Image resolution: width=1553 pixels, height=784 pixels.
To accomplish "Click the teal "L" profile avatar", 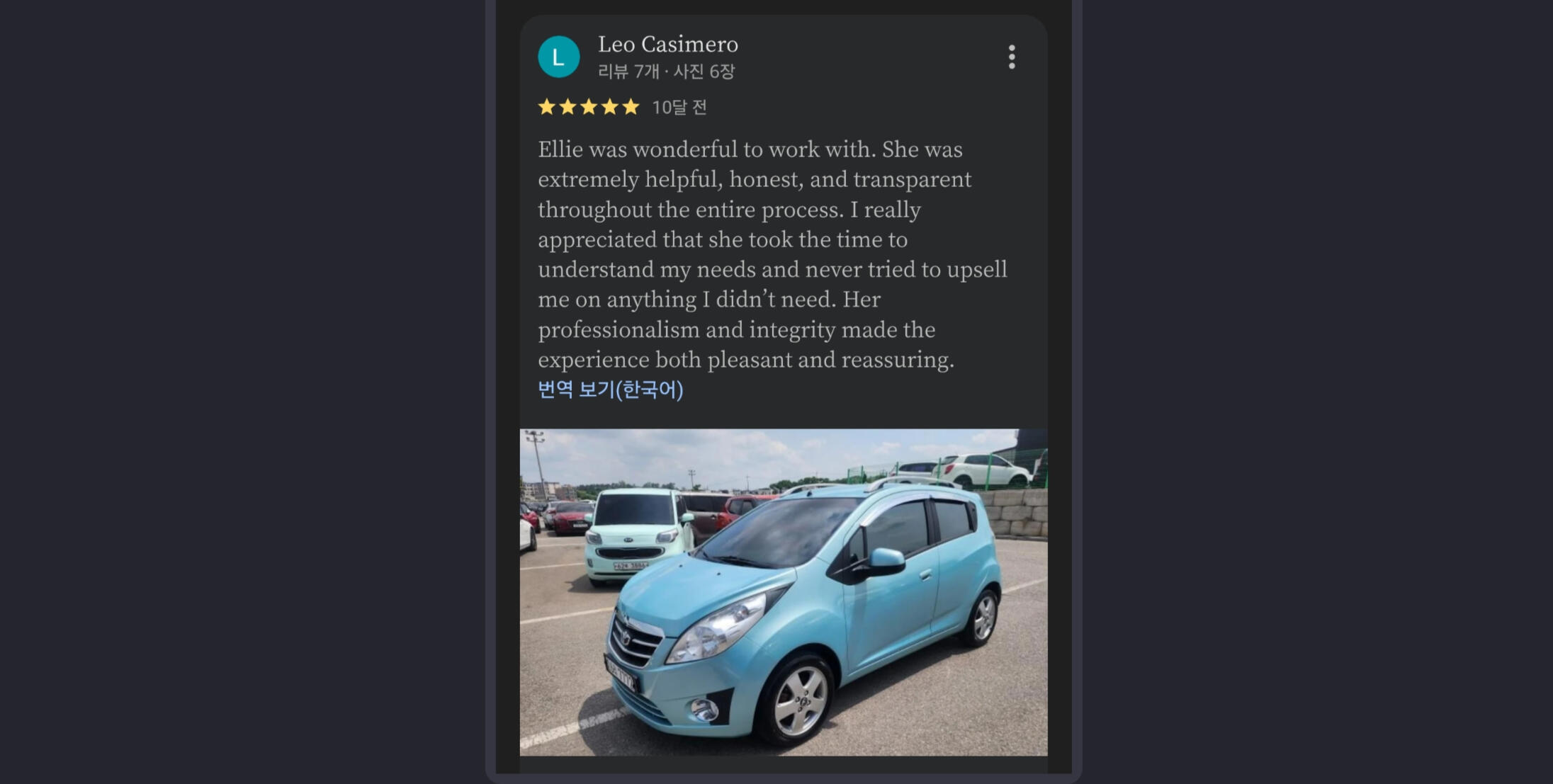I will (558, 57).
